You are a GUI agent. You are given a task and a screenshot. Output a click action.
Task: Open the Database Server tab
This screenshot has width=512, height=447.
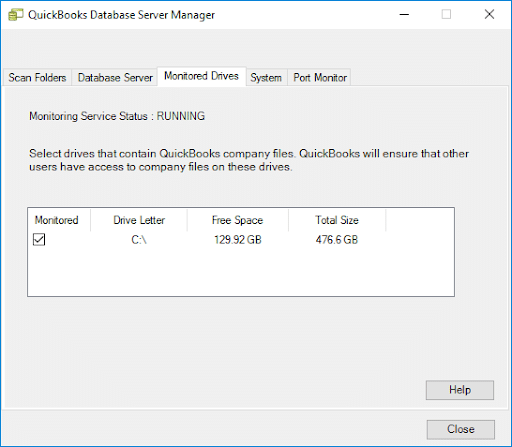click(115, 77)
